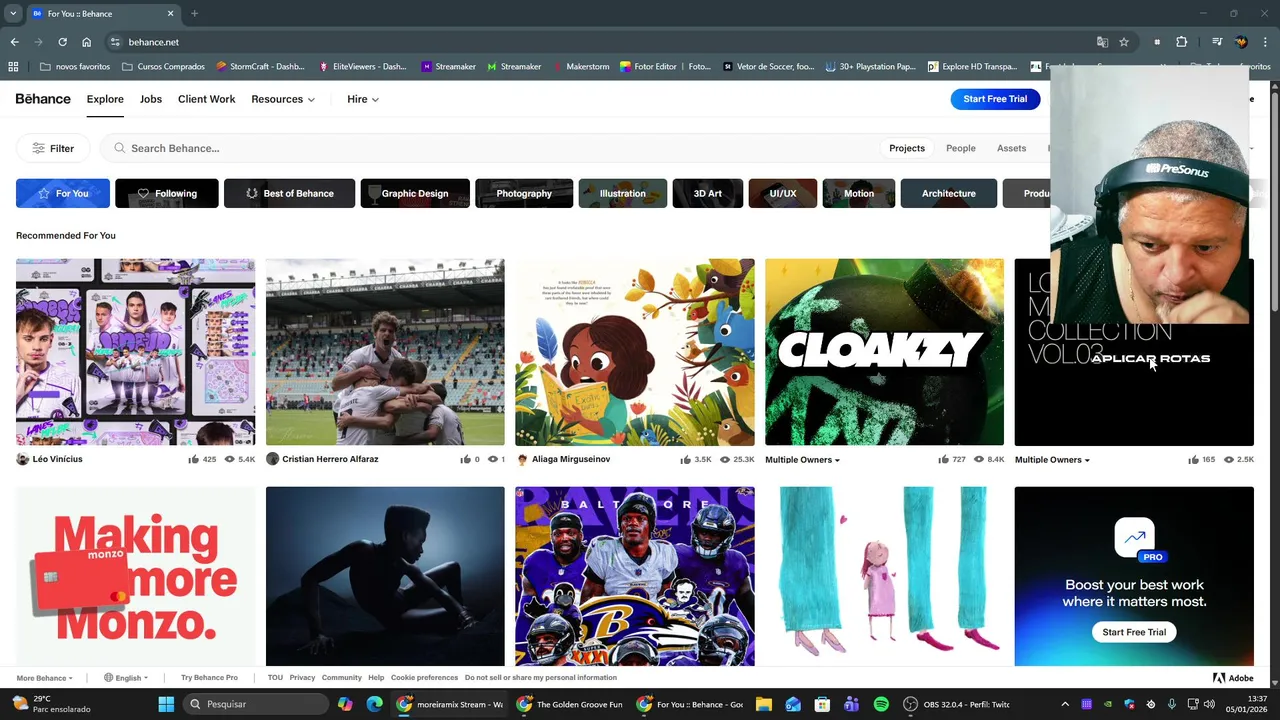Go back with the browser back arrow

coord(14,42)
